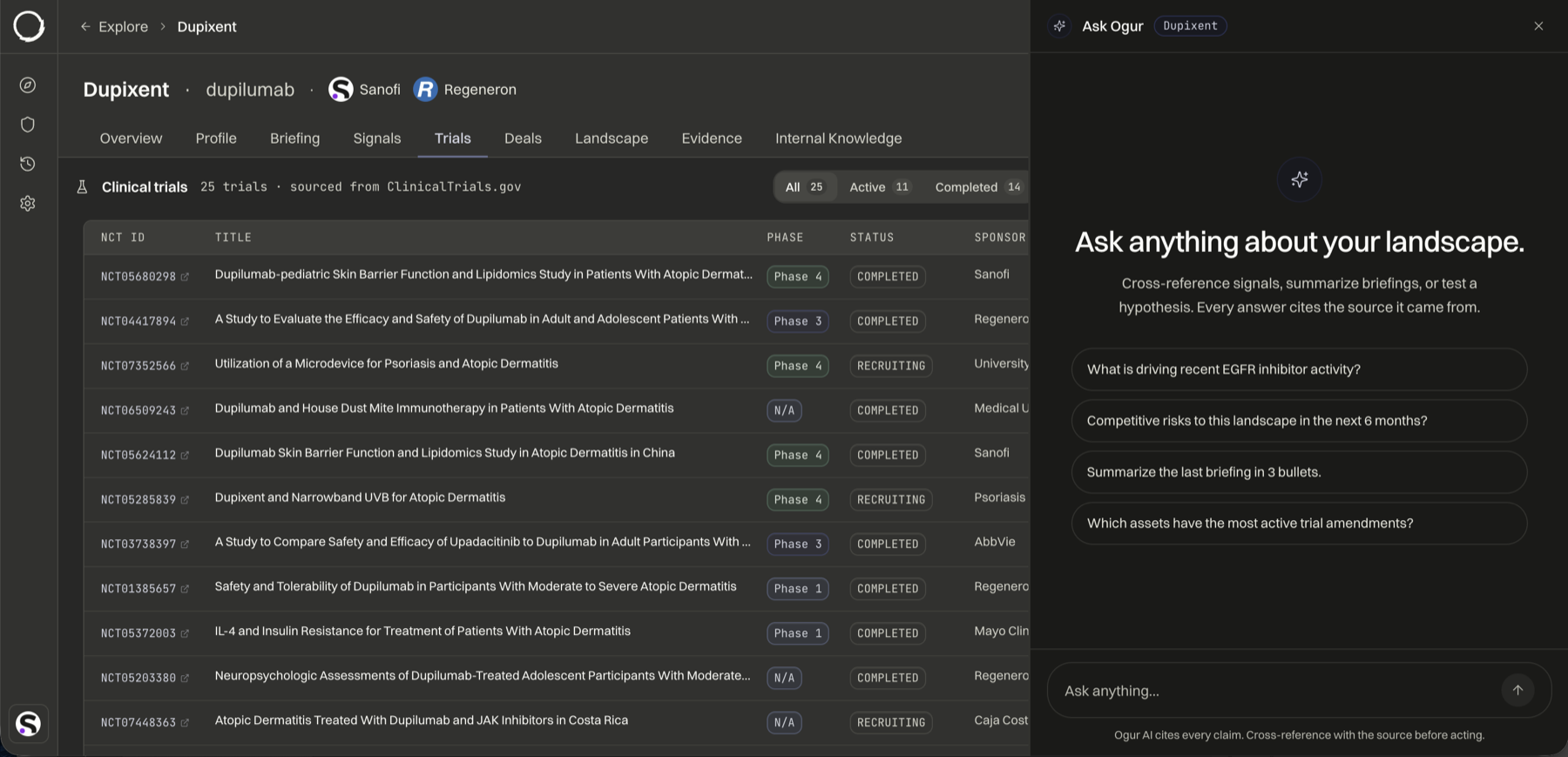Switch to the Overview tab
Image resolution: width=1568 pixels, height=757 pixels.
pyautogui.click(x=131, y=139)
